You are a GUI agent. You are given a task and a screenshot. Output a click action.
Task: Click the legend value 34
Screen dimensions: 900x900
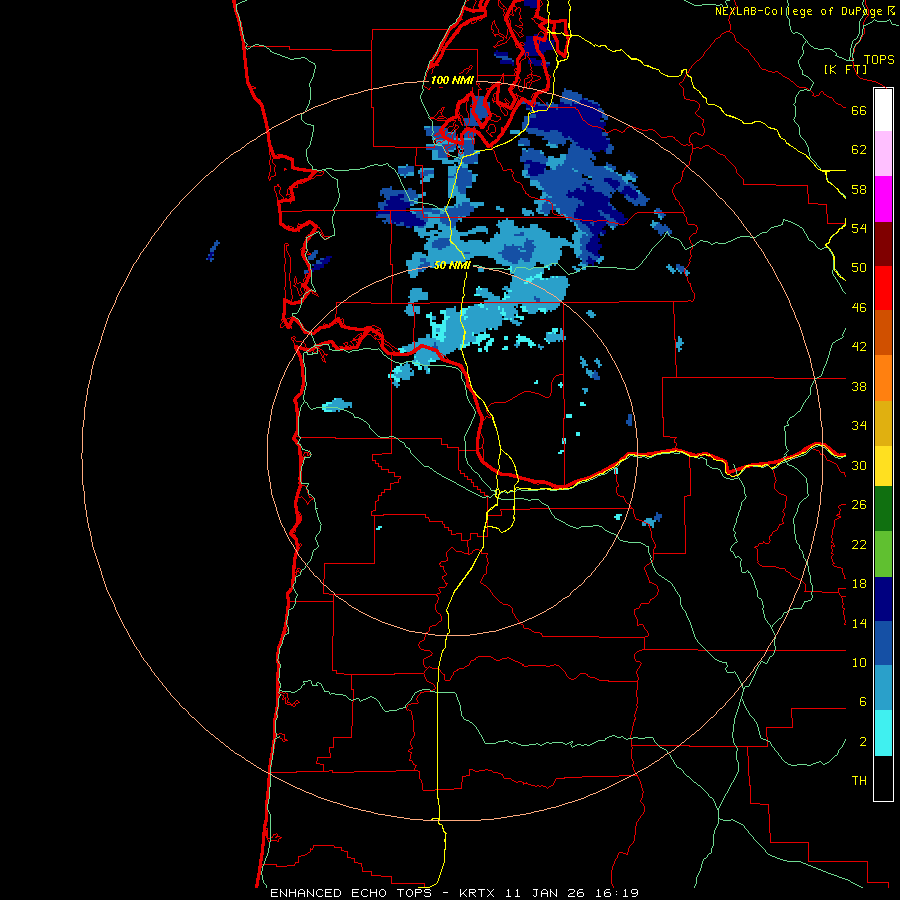(859, 426)
